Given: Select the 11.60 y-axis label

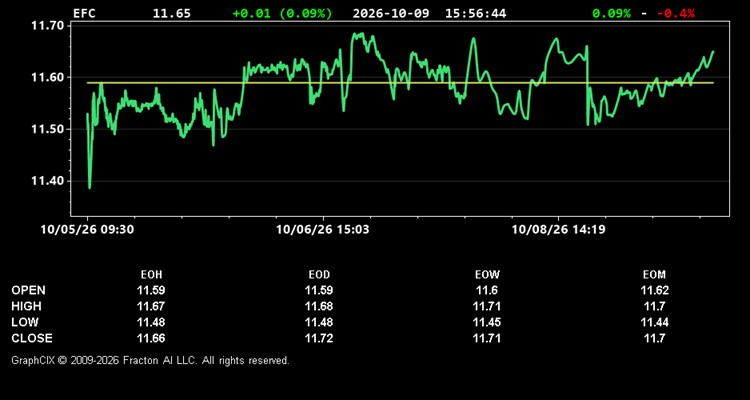Looking at the screenshot, I should pyautogui.click(x=48, y=77).
